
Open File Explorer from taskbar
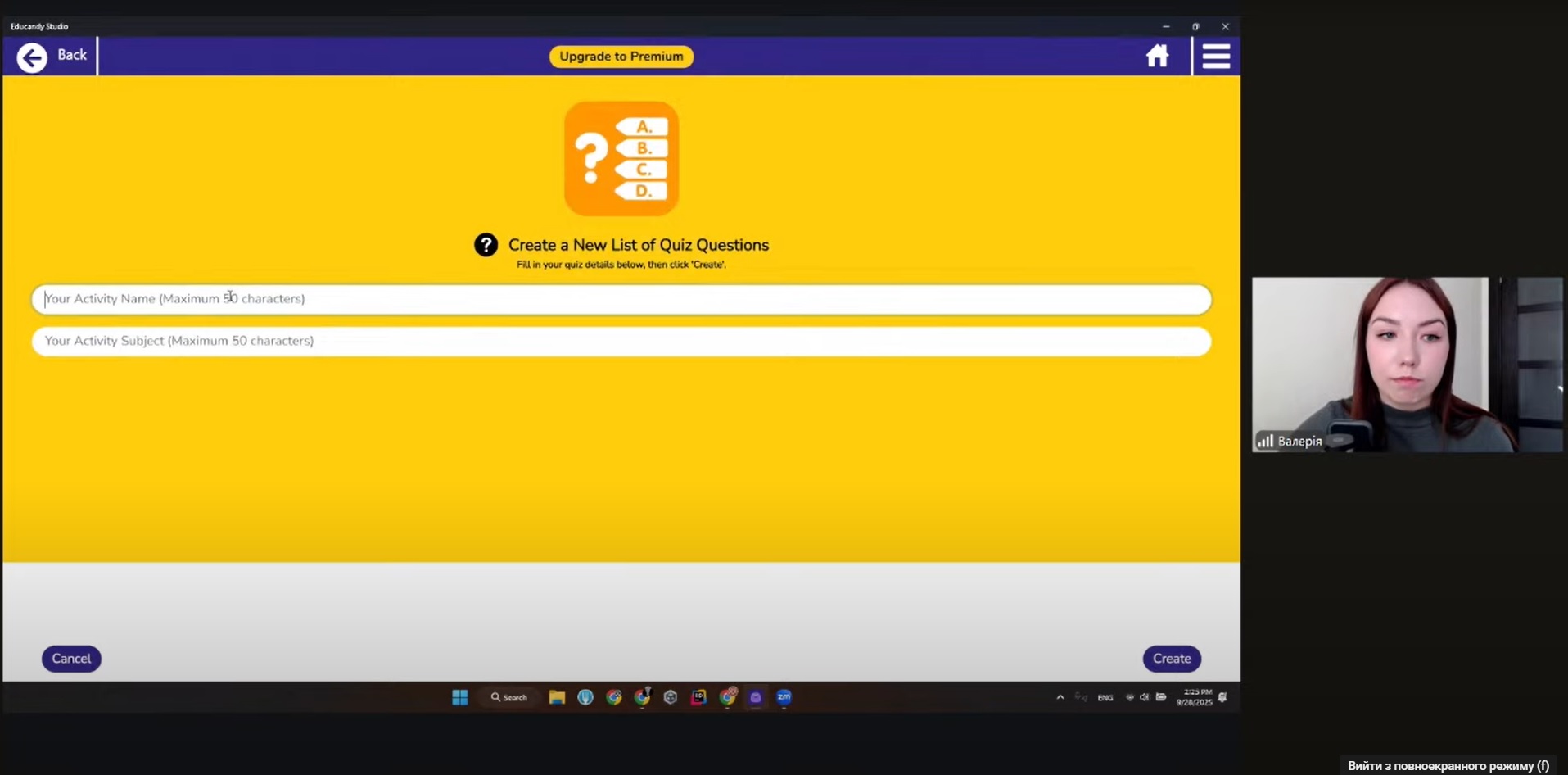click(557, 697)
